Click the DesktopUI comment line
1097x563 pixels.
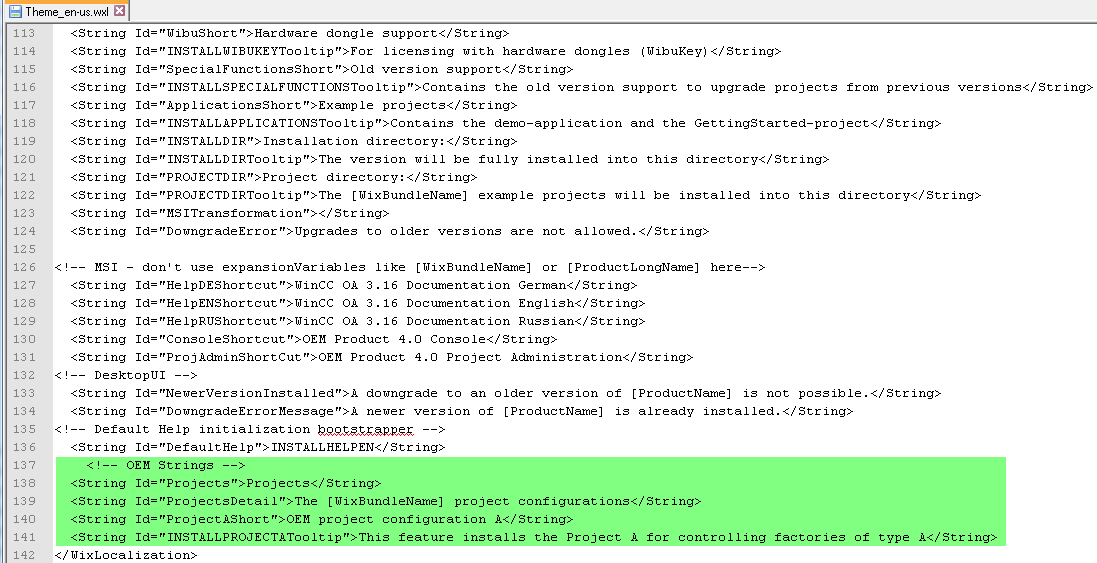pos(126,375)
